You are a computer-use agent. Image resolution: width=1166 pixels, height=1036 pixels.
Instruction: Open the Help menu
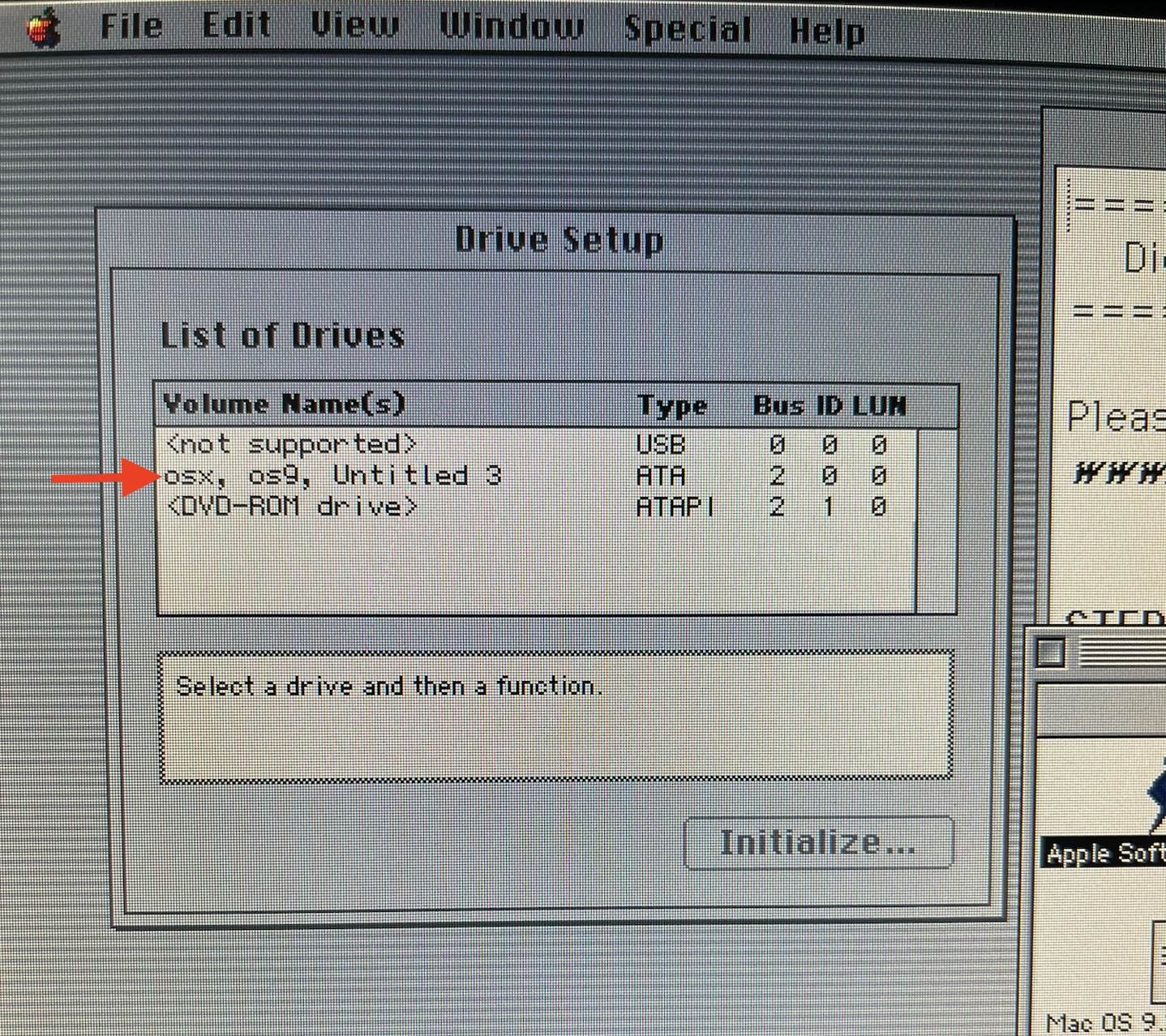(827, 32)
